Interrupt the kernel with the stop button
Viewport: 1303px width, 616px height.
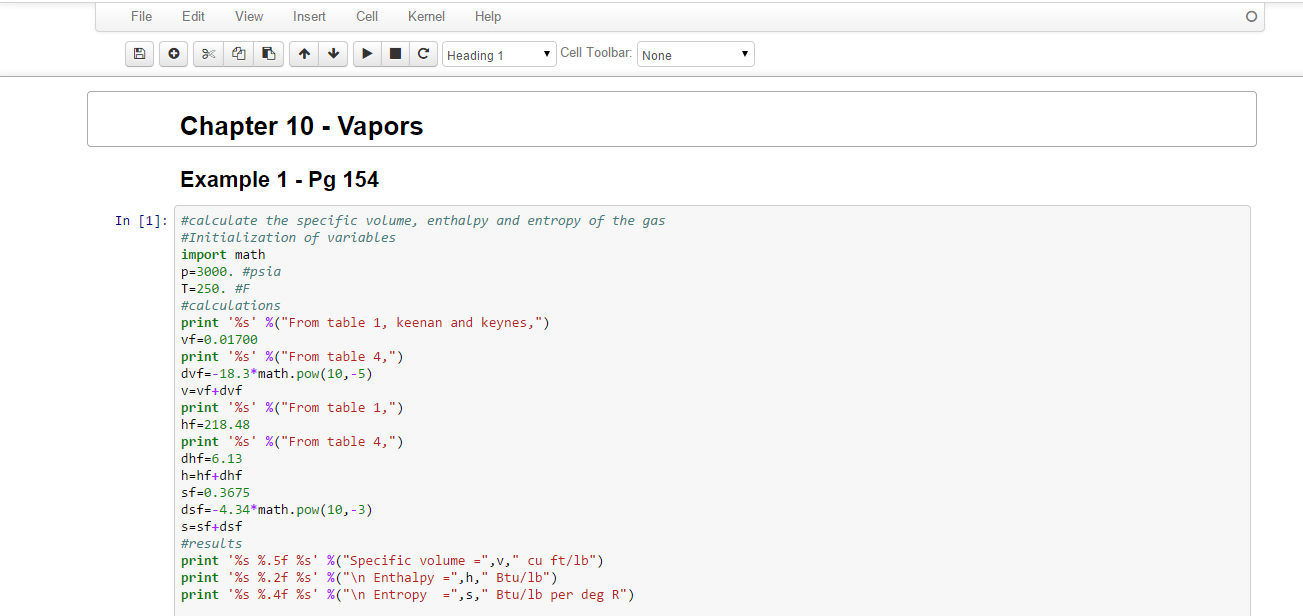click(x=395, y=54)
